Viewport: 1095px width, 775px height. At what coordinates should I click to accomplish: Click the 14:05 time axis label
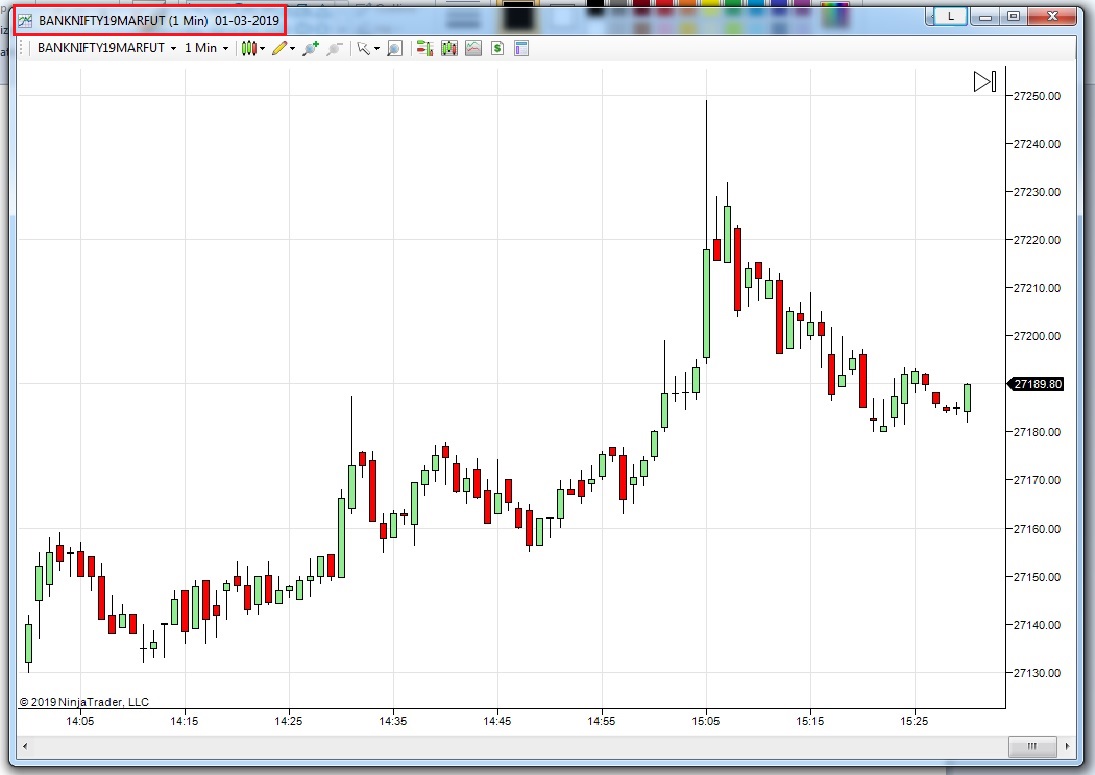tap(80, 721)
